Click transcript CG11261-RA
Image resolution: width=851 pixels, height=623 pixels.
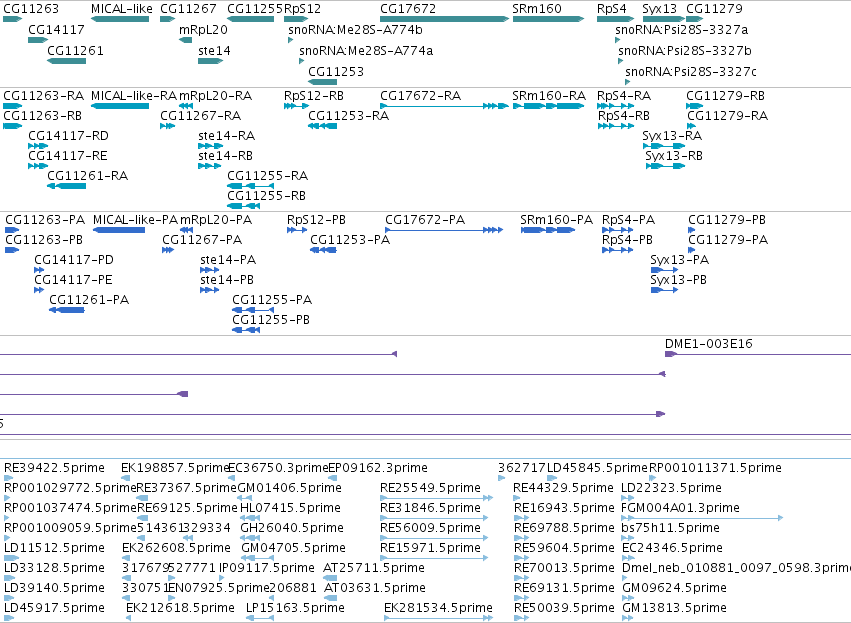[x=87, y=175]
